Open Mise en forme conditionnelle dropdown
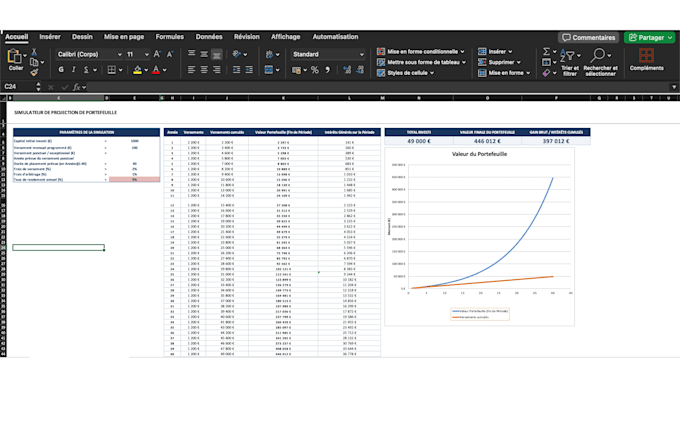Screen dimensions: 680x425 [x=421, y=52]
